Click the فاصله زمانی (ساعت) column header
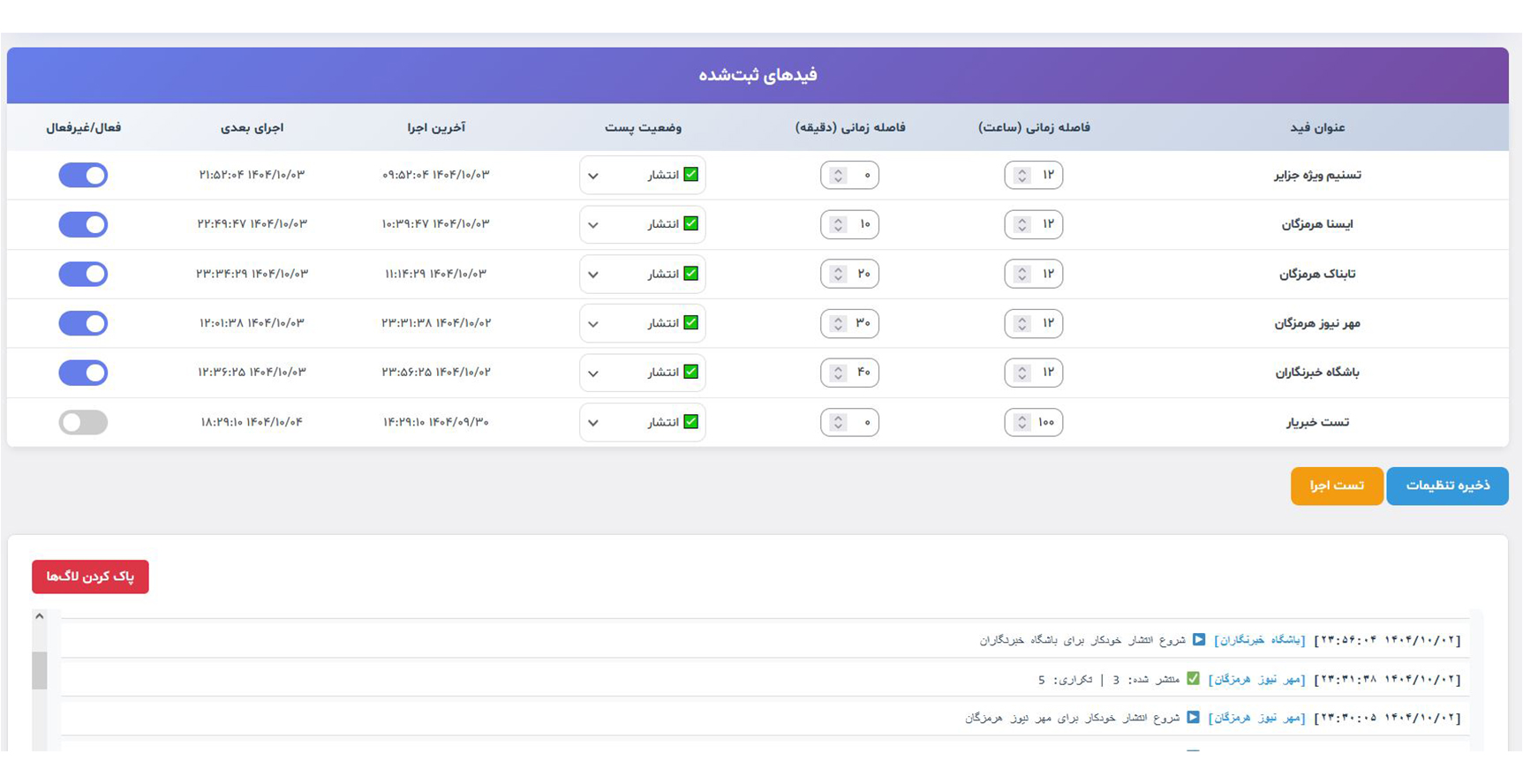Image resolution: width=1523 pixels, height=784 pixels. coord(1034,127)
